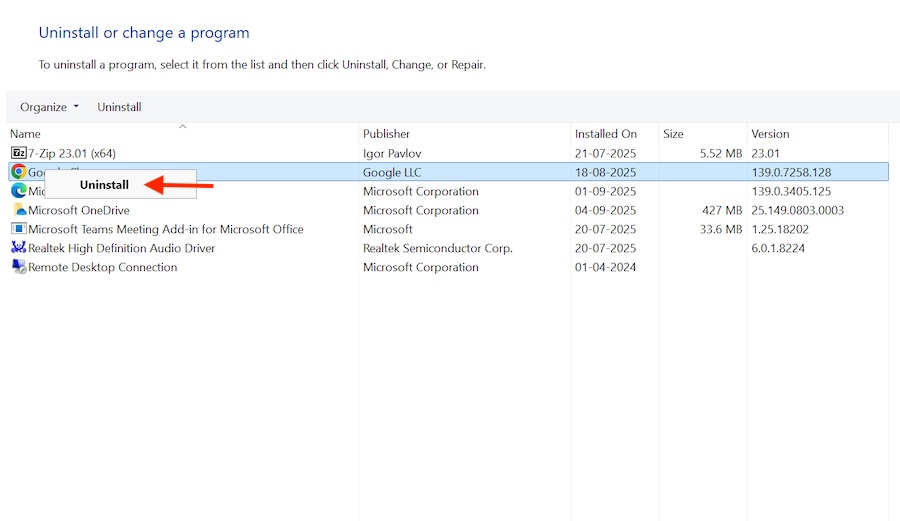Select the Remote Desktop Connection entry
Screen dimensions: 900x521
click(103, 267)
